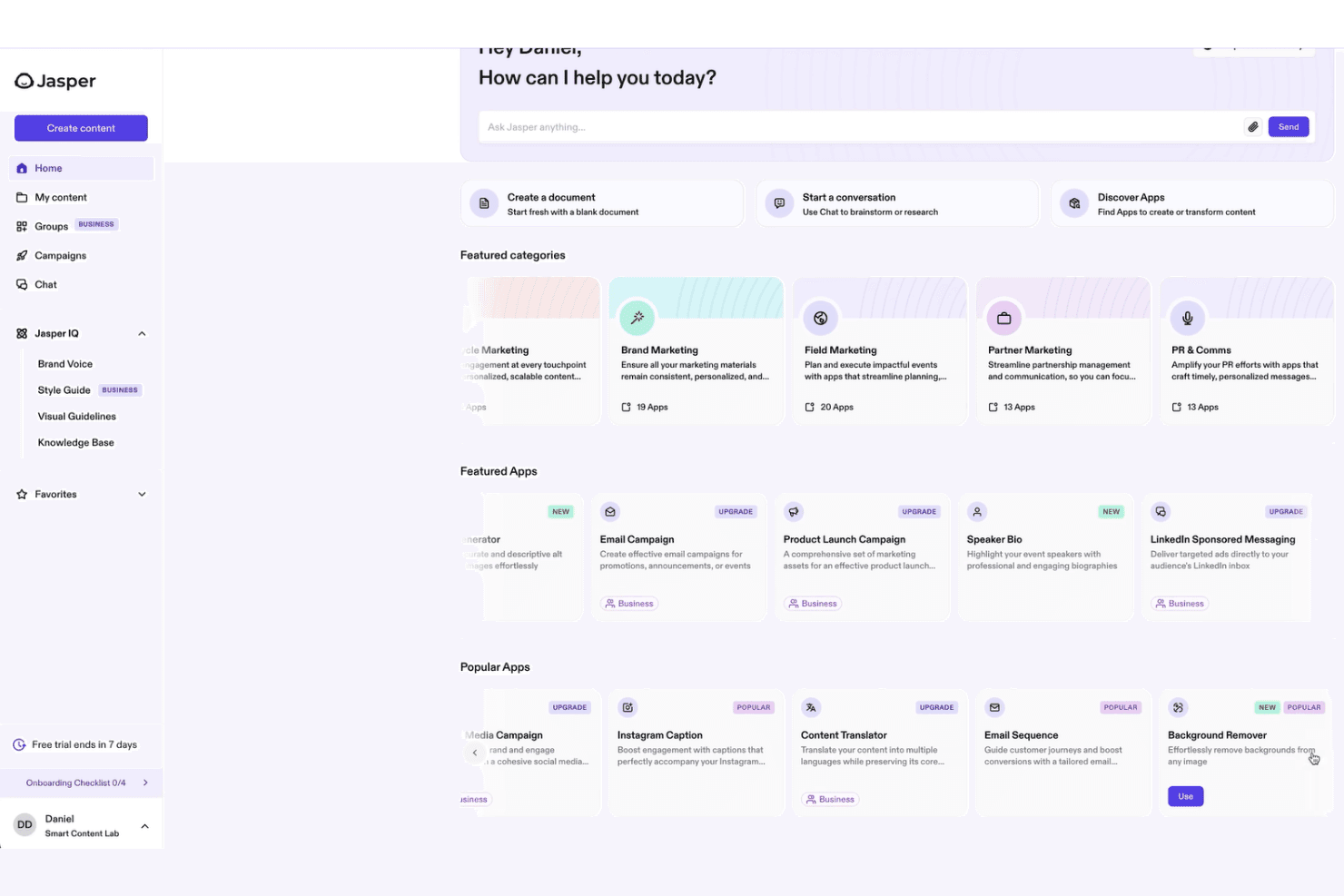
Task: Collapse the Jasper IQ section
Action: (142, 334)
